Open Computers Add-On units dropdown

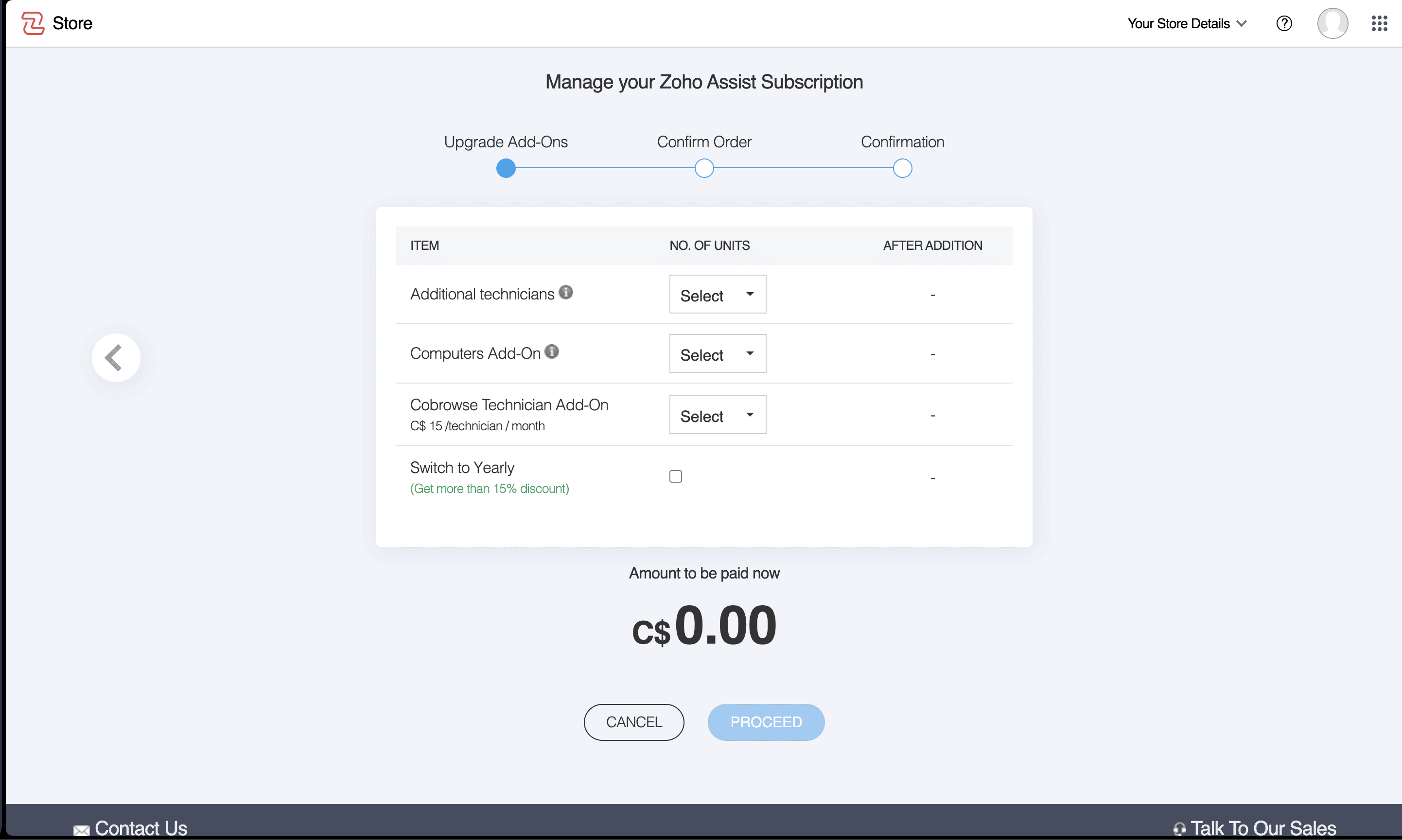pos(717,354)
